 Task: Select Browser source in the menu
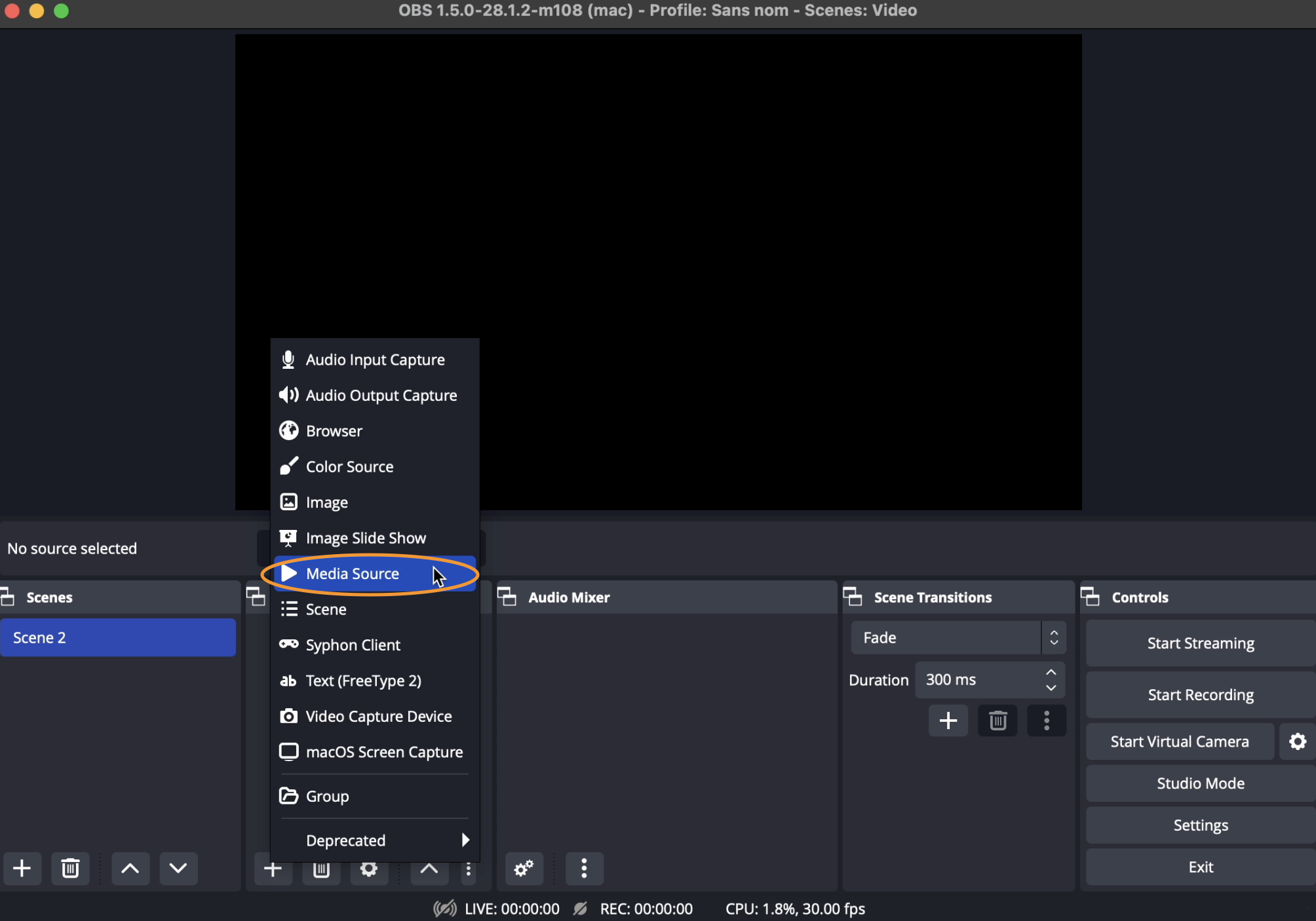pyautogui.click(x=334, y=431)
